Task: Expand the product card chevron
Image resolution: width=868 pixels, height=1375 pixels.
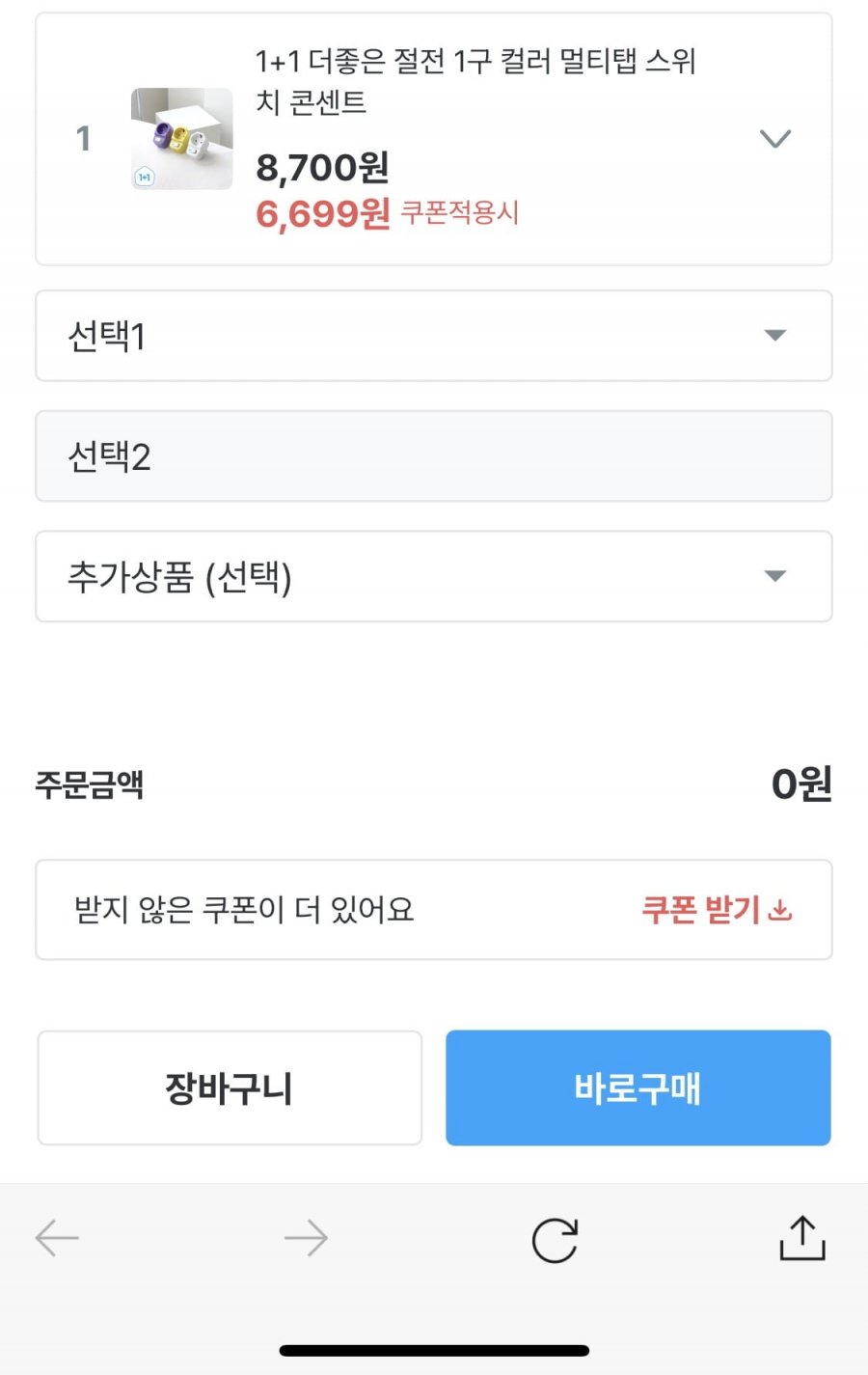Action: [774, 139]
